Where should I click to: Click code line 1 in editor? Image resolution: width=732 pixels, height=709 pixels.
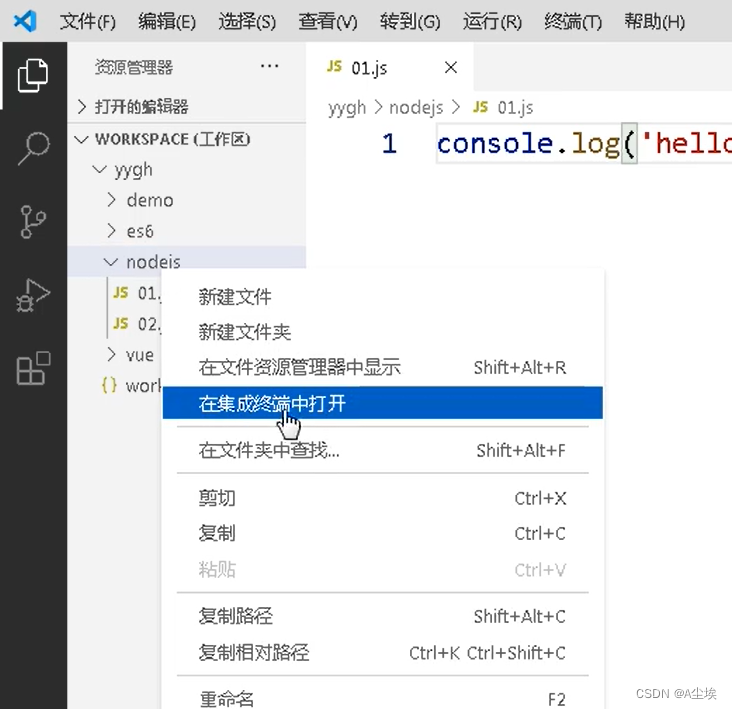pos(584,143)
